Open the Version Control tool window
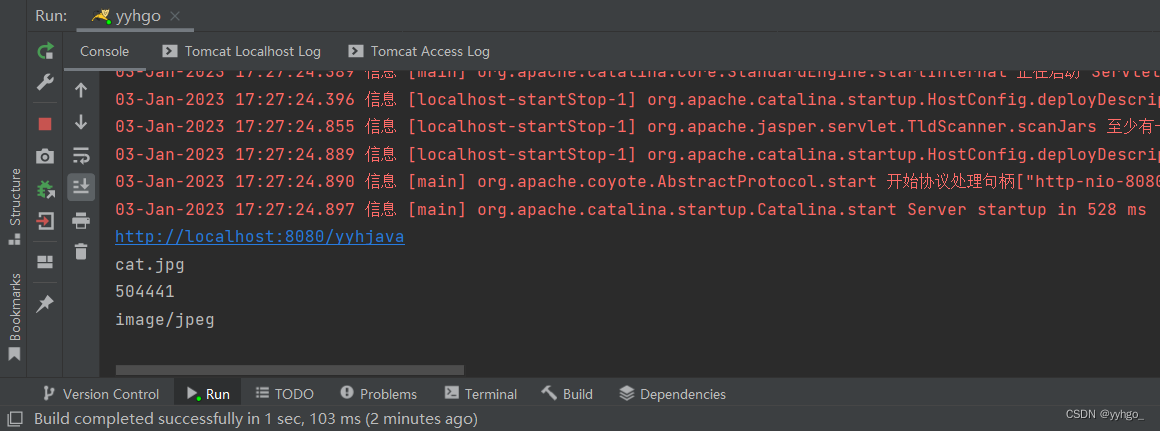This screenshot has width=1160, height=431. tap(101, 394)
